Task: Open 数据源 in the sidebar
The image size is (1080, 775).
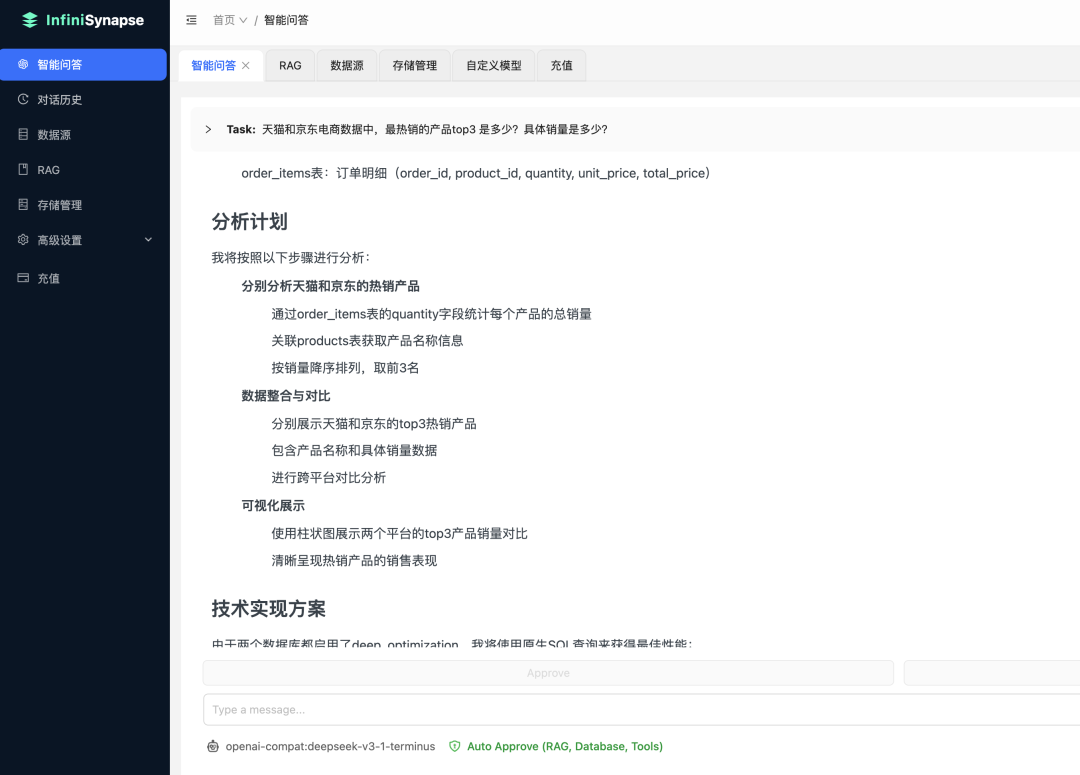Action: click(83, 134)
